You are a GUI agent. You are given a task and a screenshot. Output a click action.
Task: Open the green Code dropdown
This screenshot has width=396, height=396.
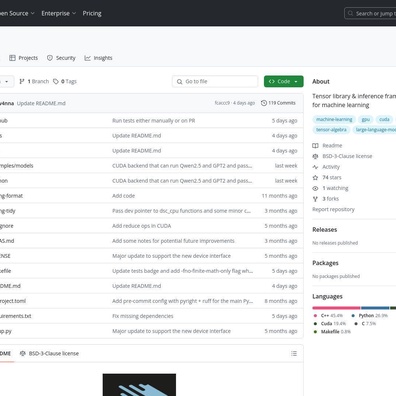point(284,81)
